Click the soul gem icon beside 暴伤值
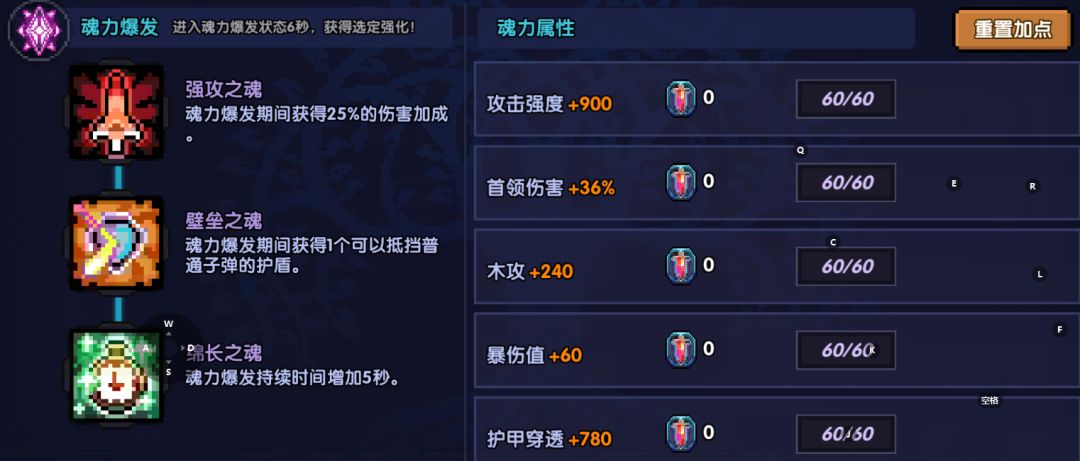The image size is (1080, 461). 681,350
